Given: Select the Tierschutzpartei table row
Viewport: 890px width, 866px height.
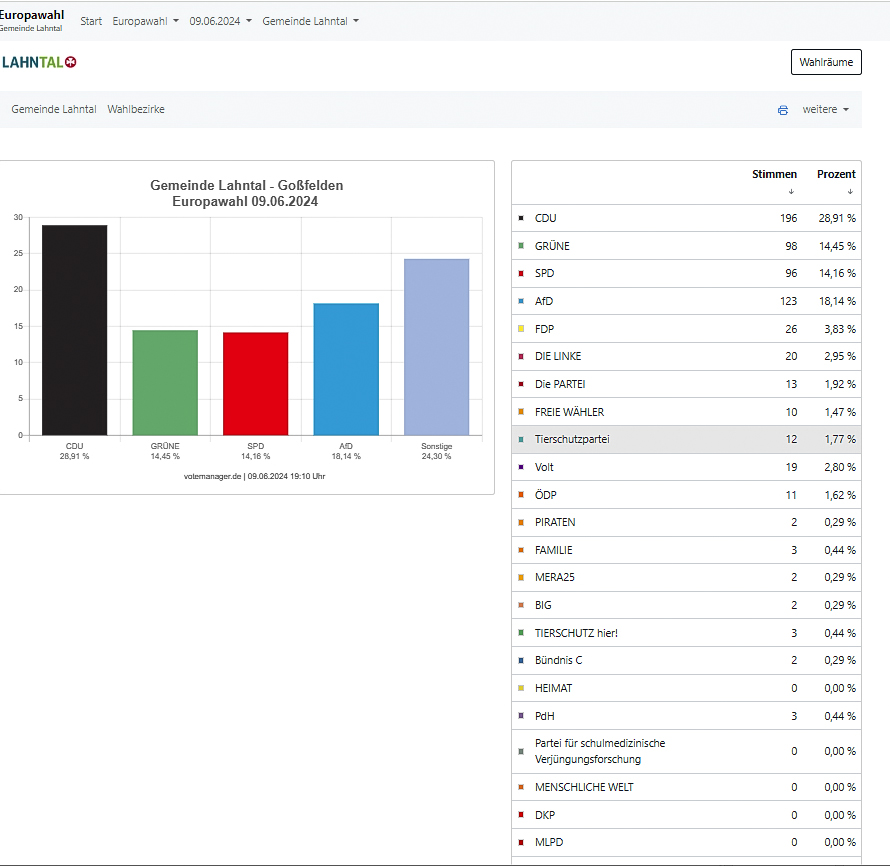Looking at the screenshot, I should click(x=686, y=439).
